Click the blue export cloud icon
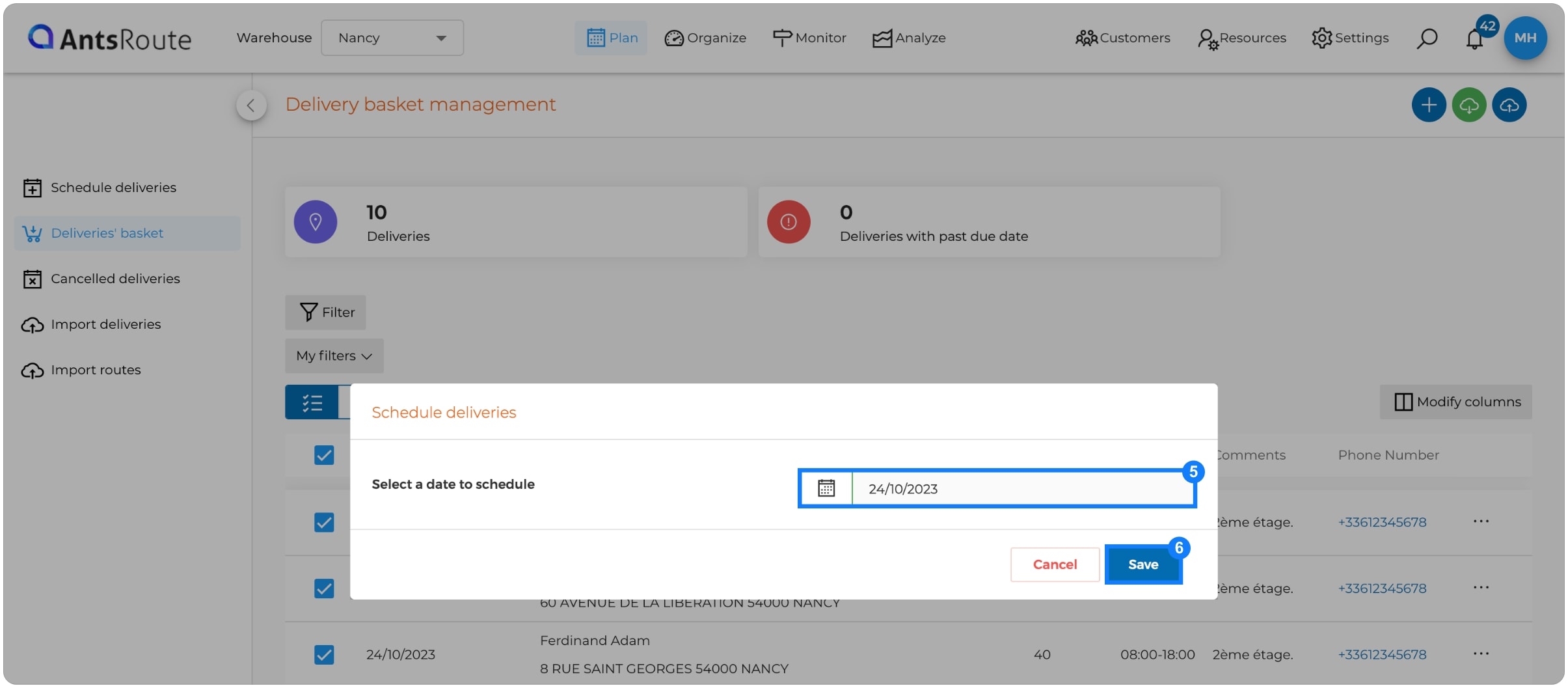The width and height of the screenshot is (1568, 692). [1508, 105]
